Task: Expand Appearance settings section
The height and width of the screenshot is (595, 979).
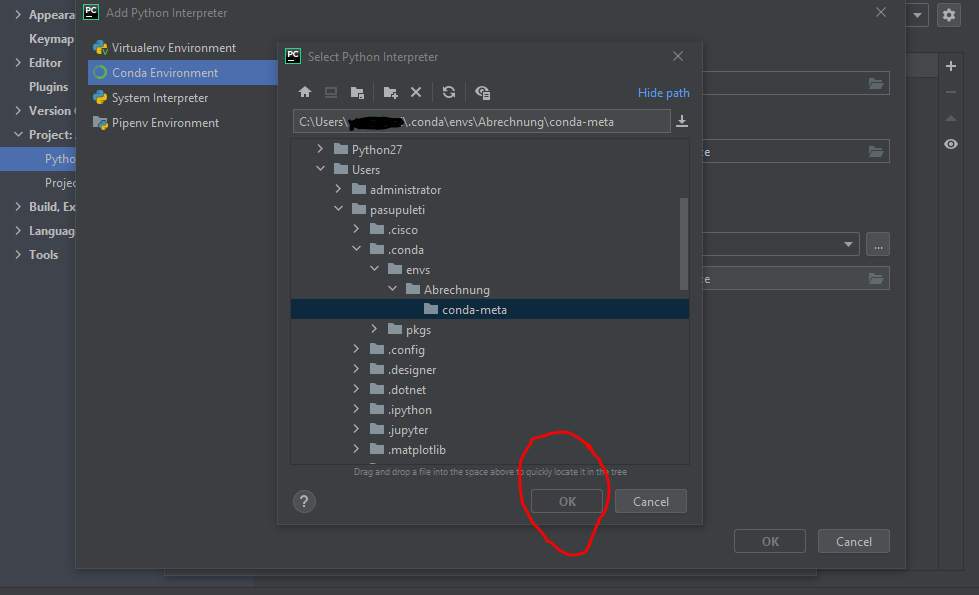Action: tap(17, 14)
